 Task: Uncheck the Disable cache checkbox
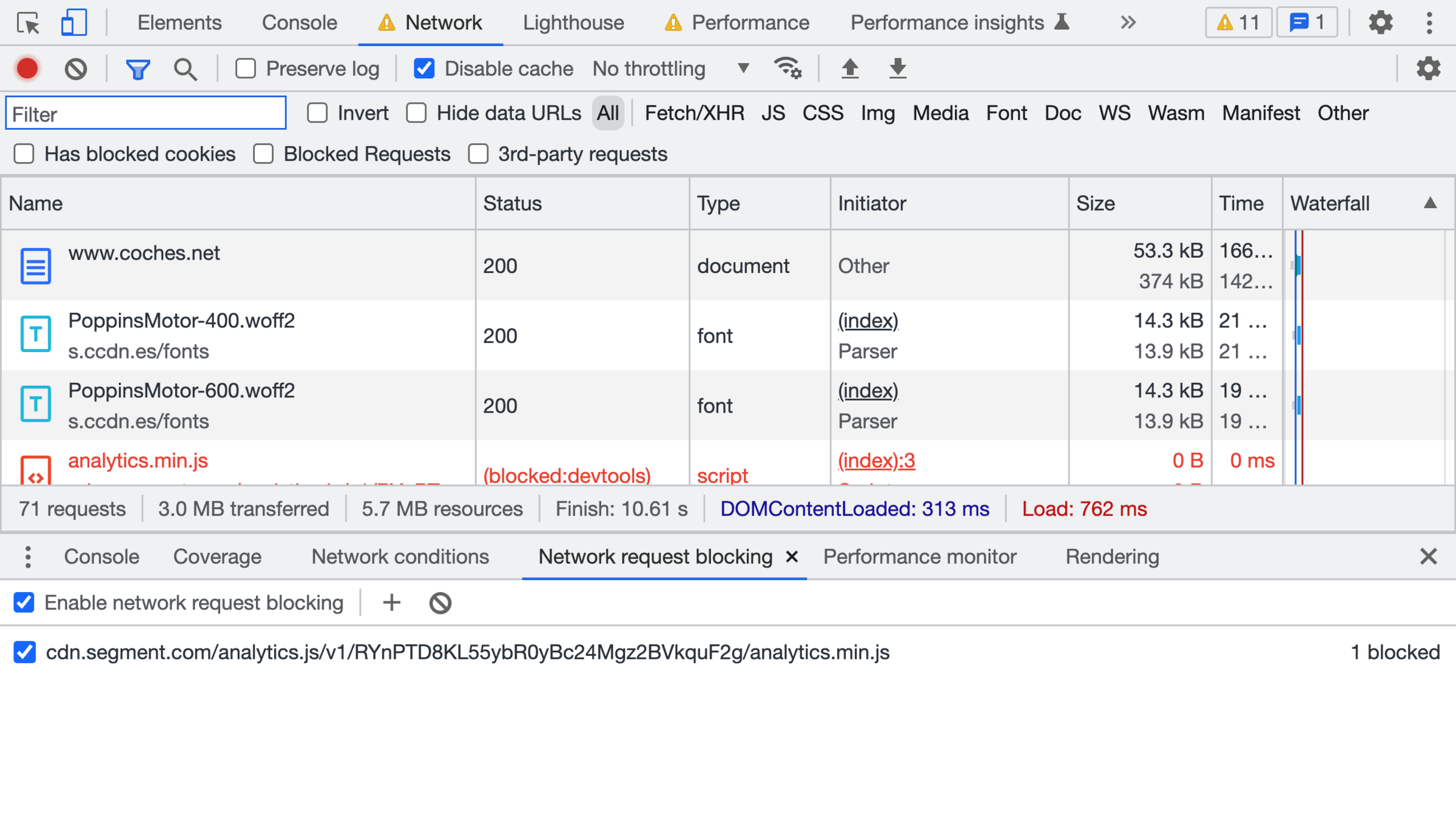[424, 69]
